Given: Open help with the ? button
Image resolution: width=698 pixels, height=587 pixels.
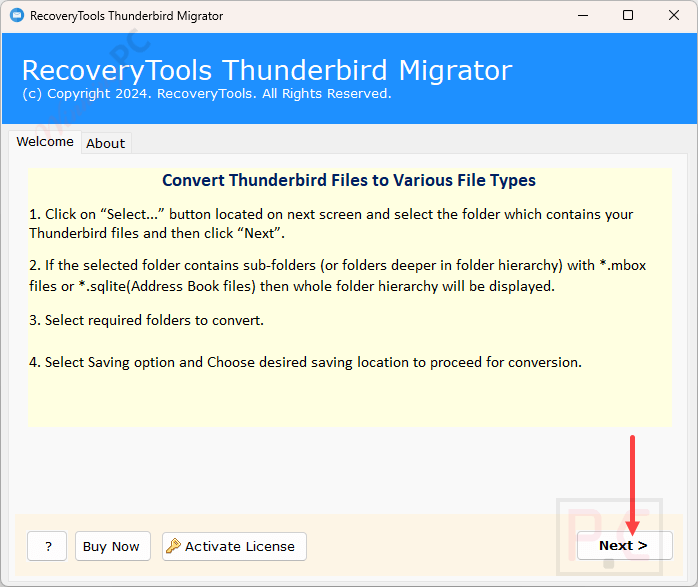Looking at the screenshot, I should (x=47, y=546).
